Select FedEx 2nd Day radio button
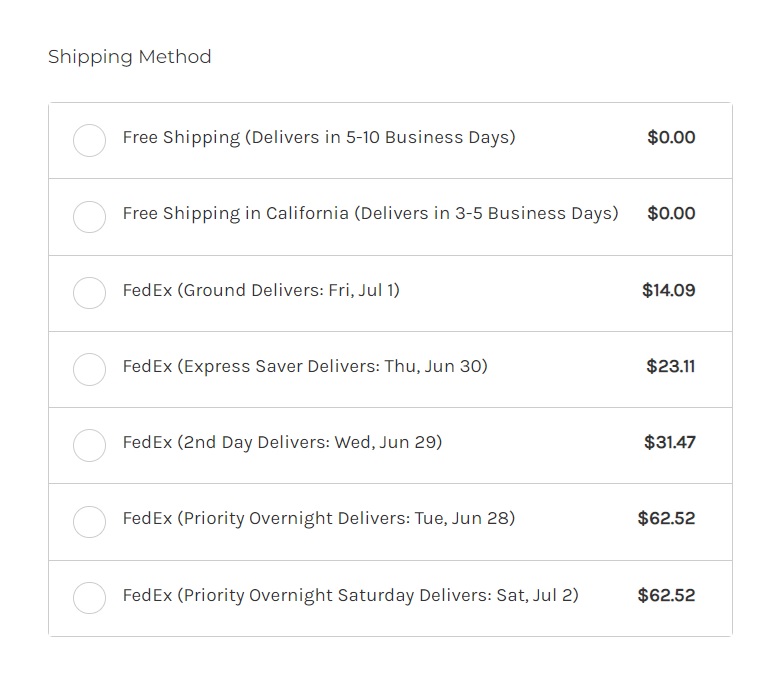 [x=90, y=445]
